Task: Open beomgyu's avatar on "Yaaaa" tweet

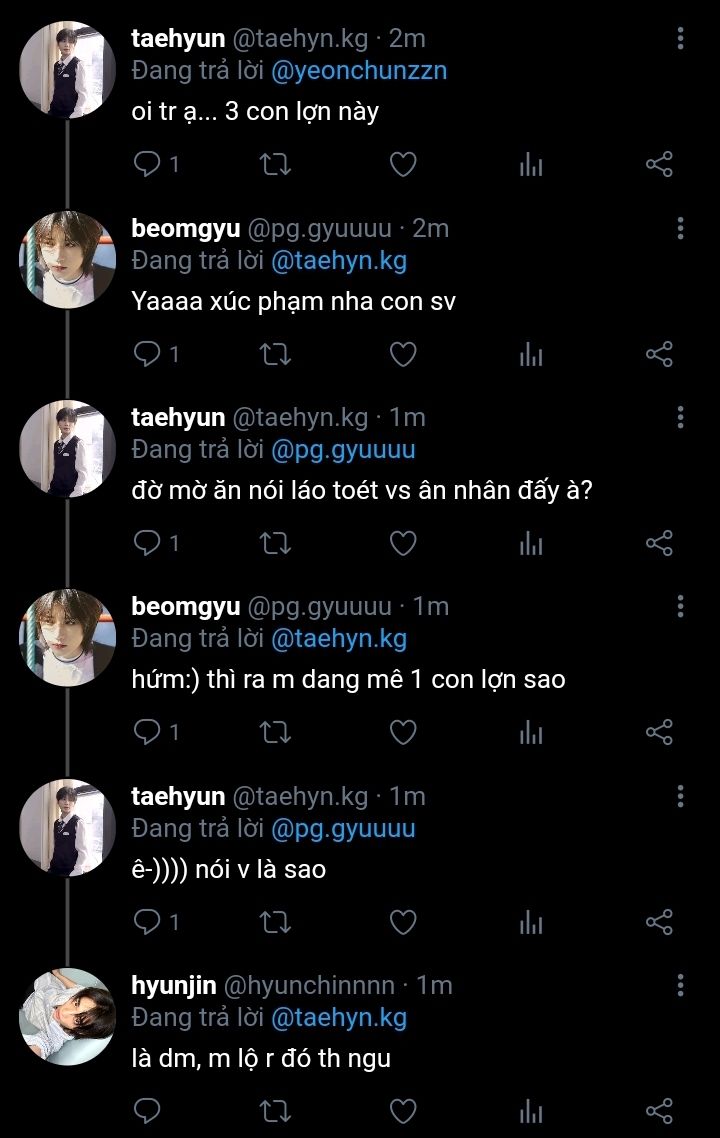Action: point(68,259)
